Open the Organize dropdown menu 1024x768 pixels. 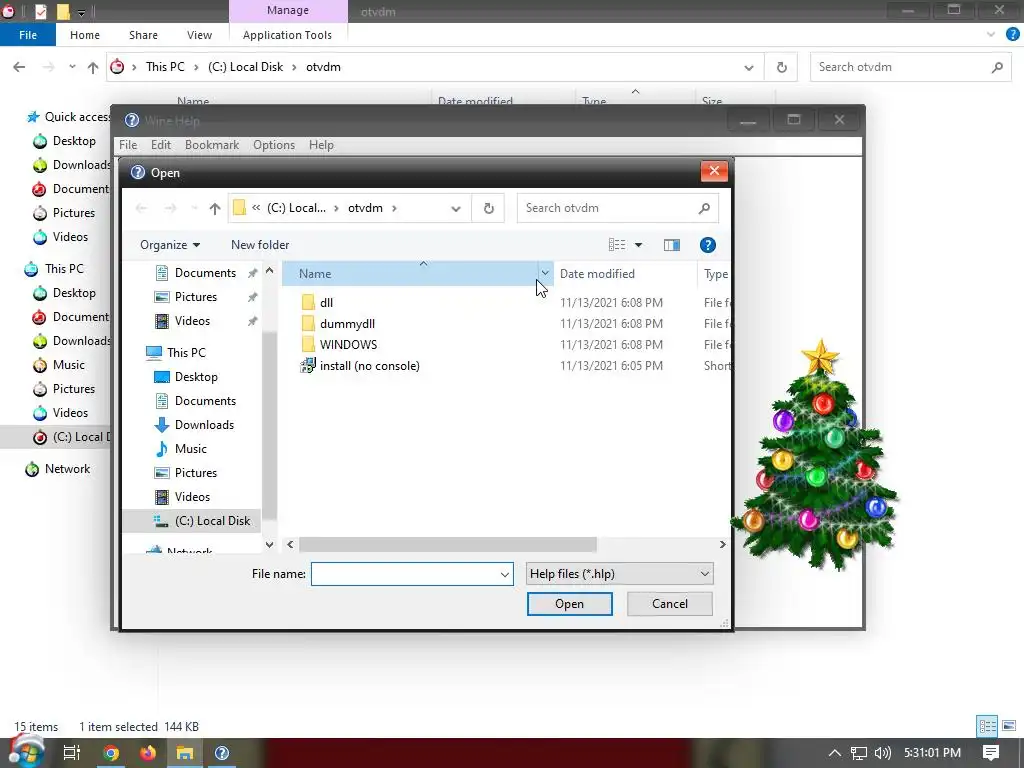(170, 245)
